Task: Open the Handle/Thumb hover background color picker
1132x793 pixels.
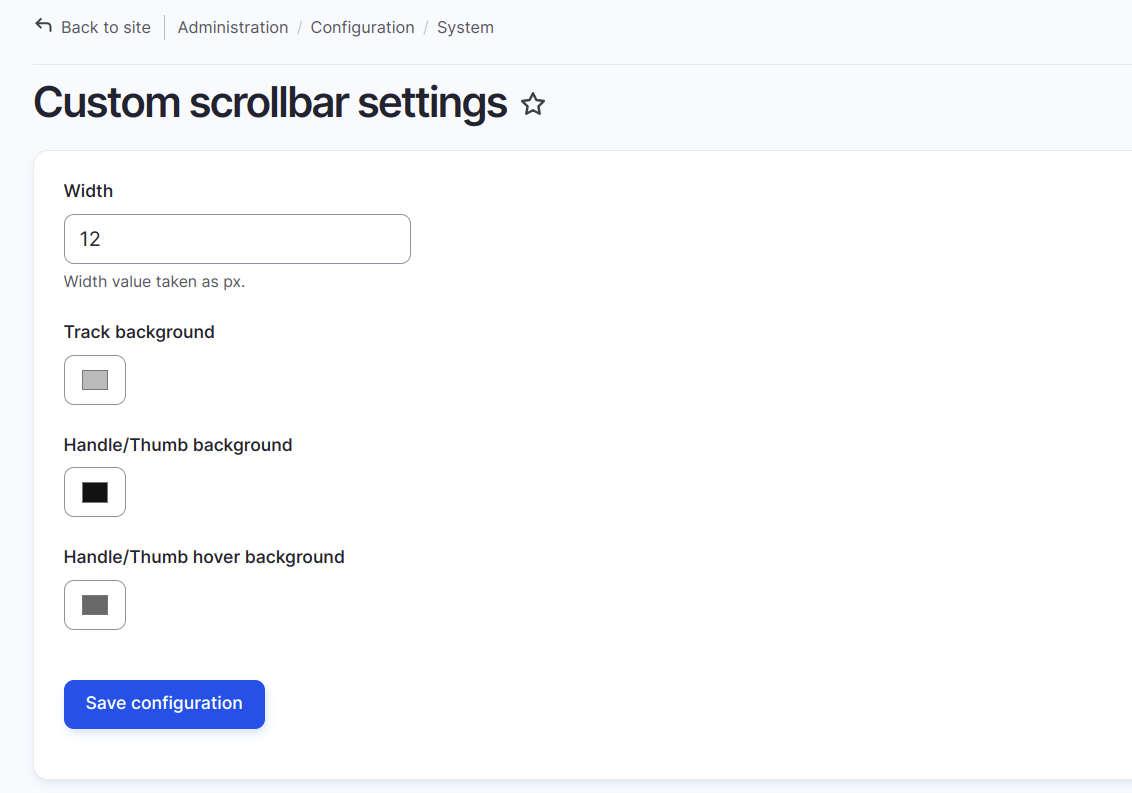Action: pyautogui.click(x=95, y=605)
